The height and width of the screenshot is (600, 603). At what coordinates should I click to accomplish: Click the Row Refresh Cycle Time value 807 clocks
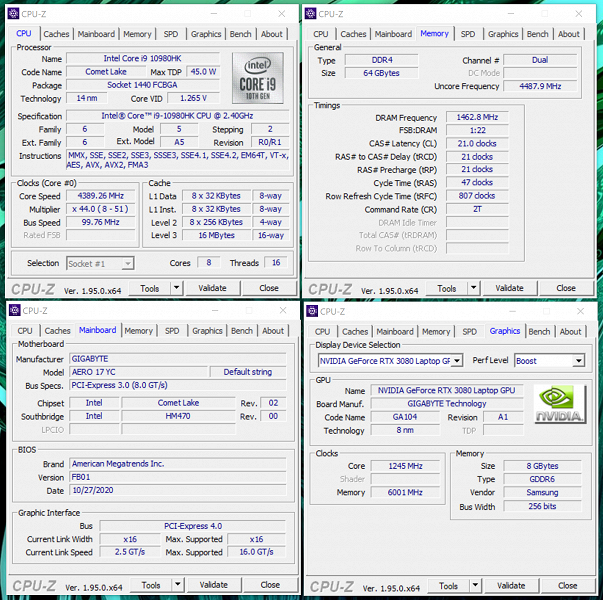coord(477,196)
